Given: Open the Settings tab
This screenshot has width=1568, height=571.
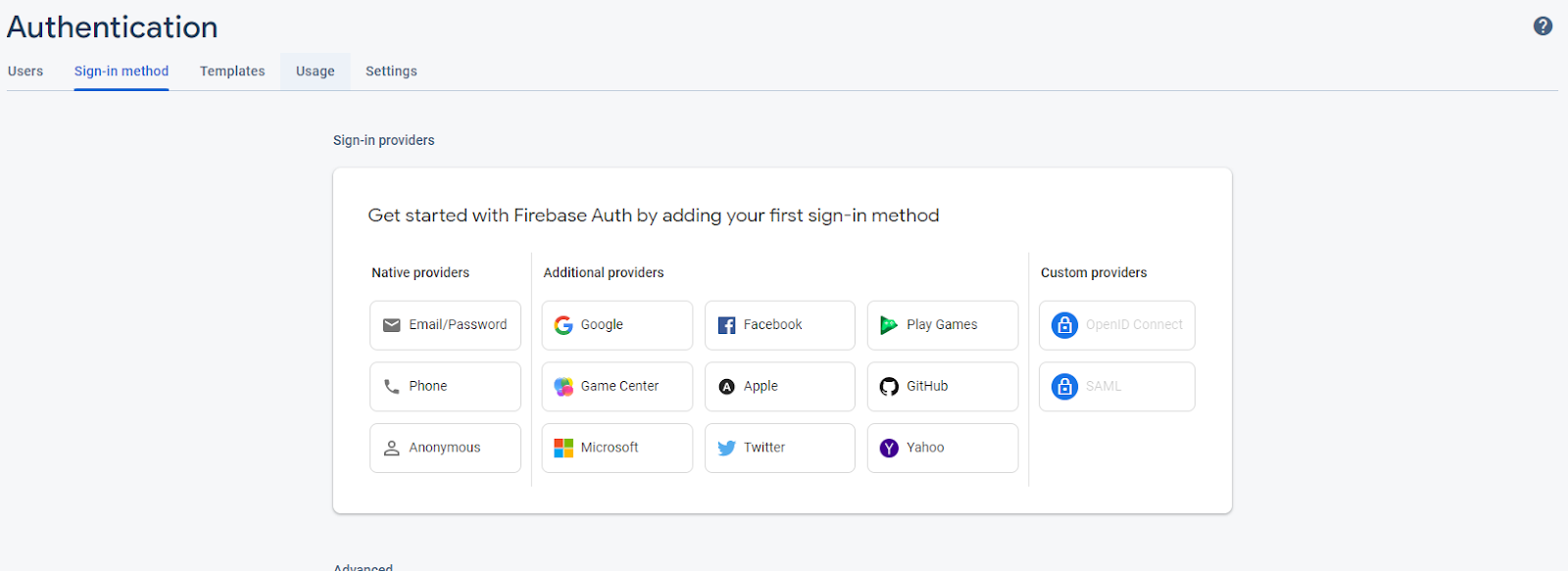Looking at the screenshot, I should coord(391,71).
